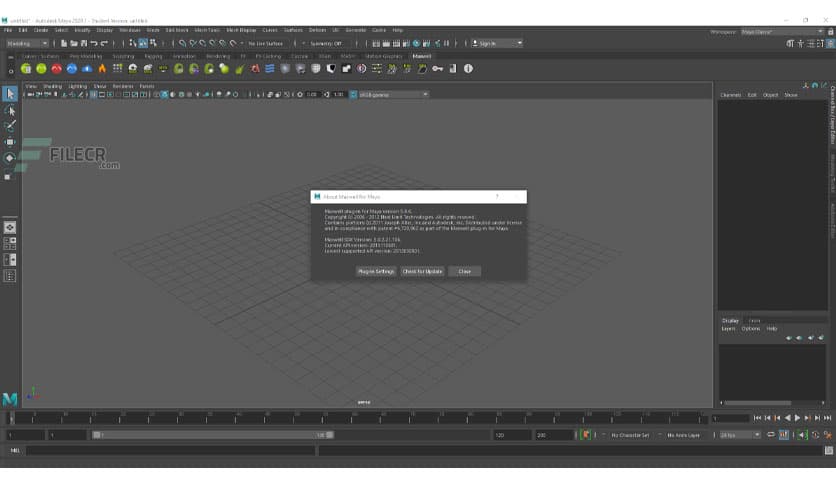Click the time slider ruler
The height and width of the screenshot is (484, 836).
[357, 418]
